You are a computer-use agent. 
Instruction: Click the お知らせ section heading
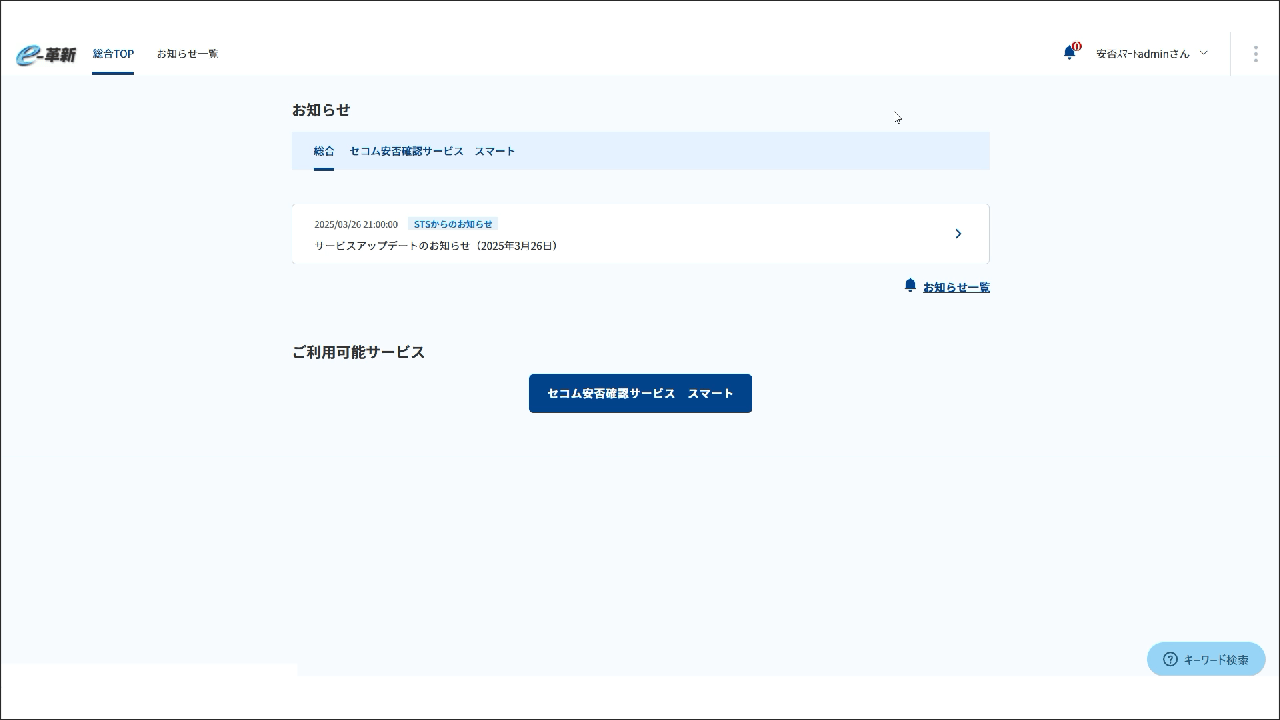[321, 110]
